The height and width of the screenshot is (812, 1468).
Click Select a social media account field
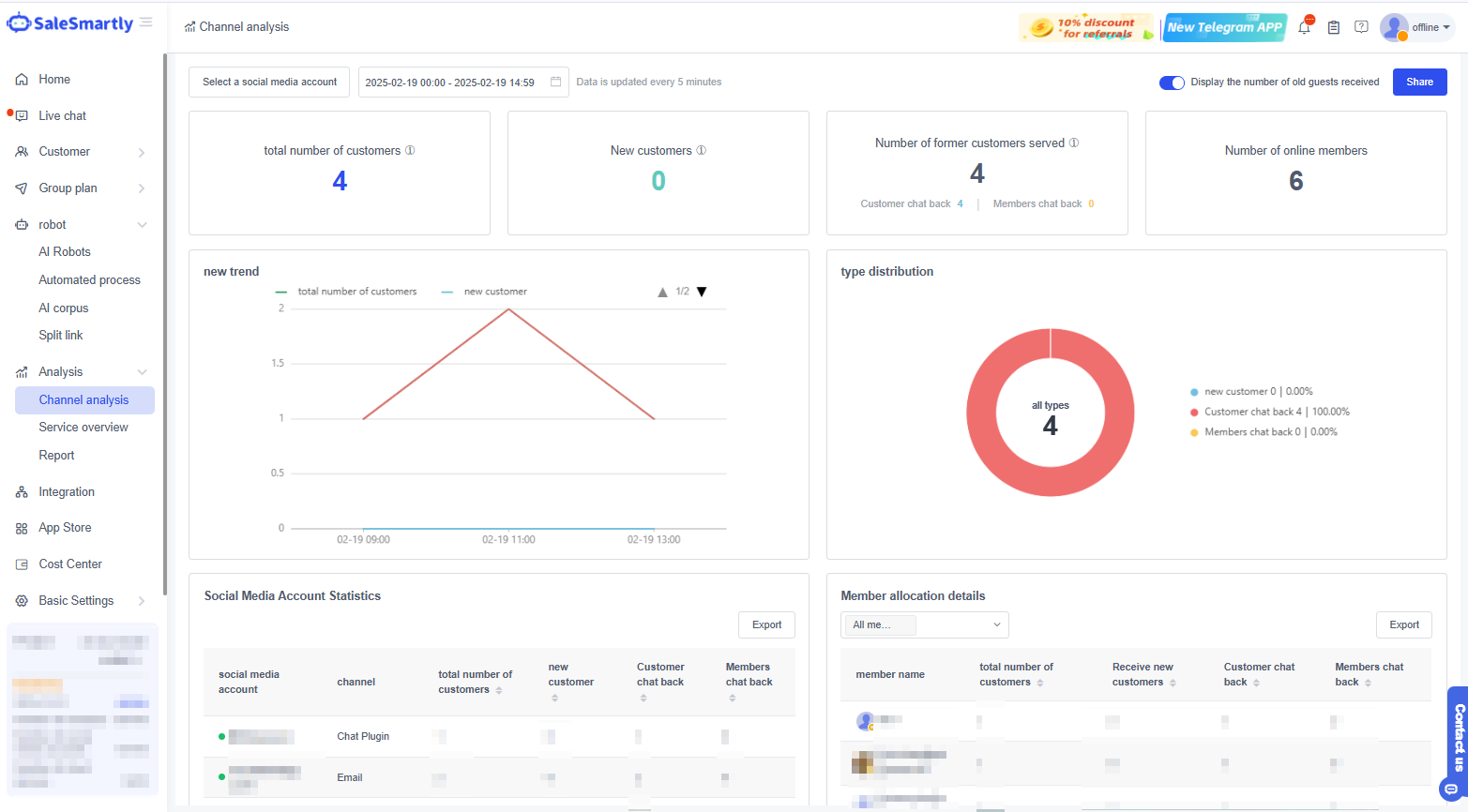click(x=269, y=83)
